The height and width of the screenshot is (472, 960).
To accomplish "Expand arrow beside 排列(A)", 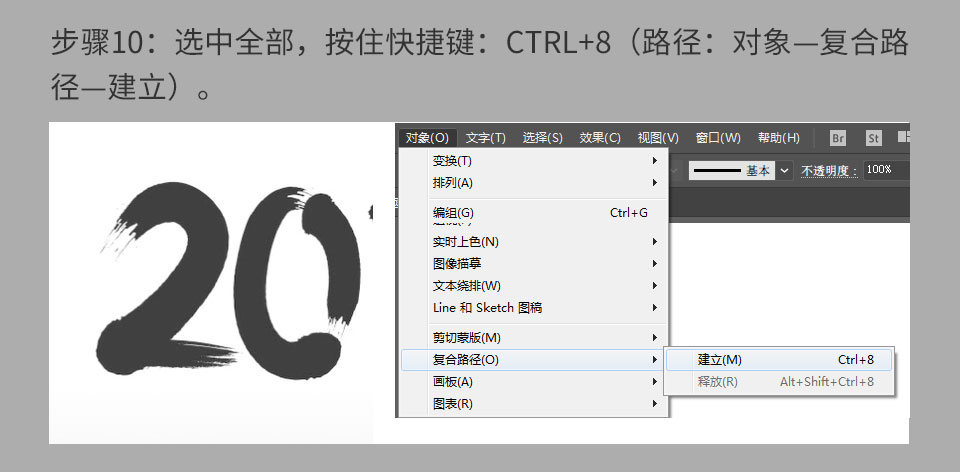I will (654, 183).
